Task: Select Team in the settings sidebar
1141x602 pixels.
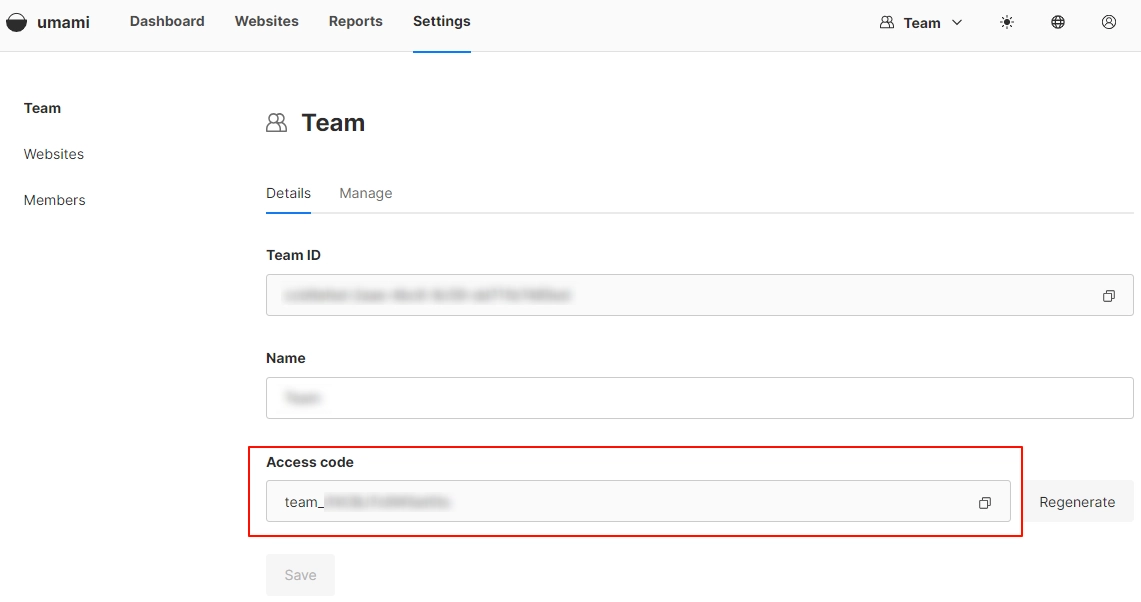Action: [x=42, y=108]
